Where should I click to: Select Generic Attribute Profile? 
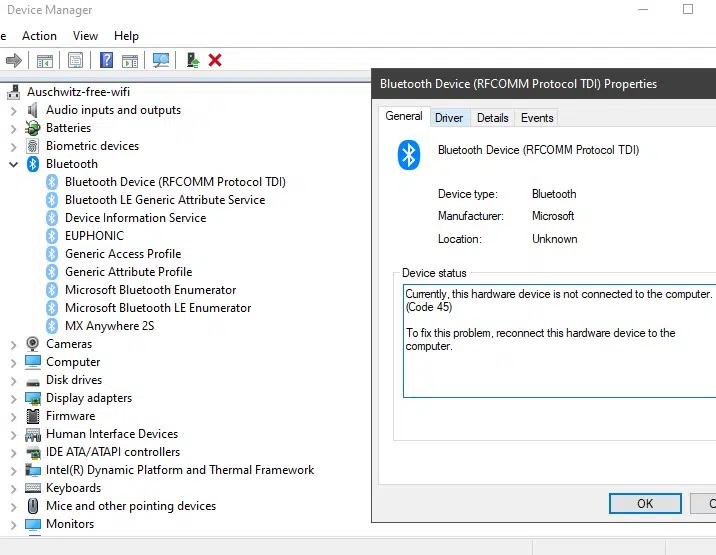pyautogui.click(x=128, y=272)
